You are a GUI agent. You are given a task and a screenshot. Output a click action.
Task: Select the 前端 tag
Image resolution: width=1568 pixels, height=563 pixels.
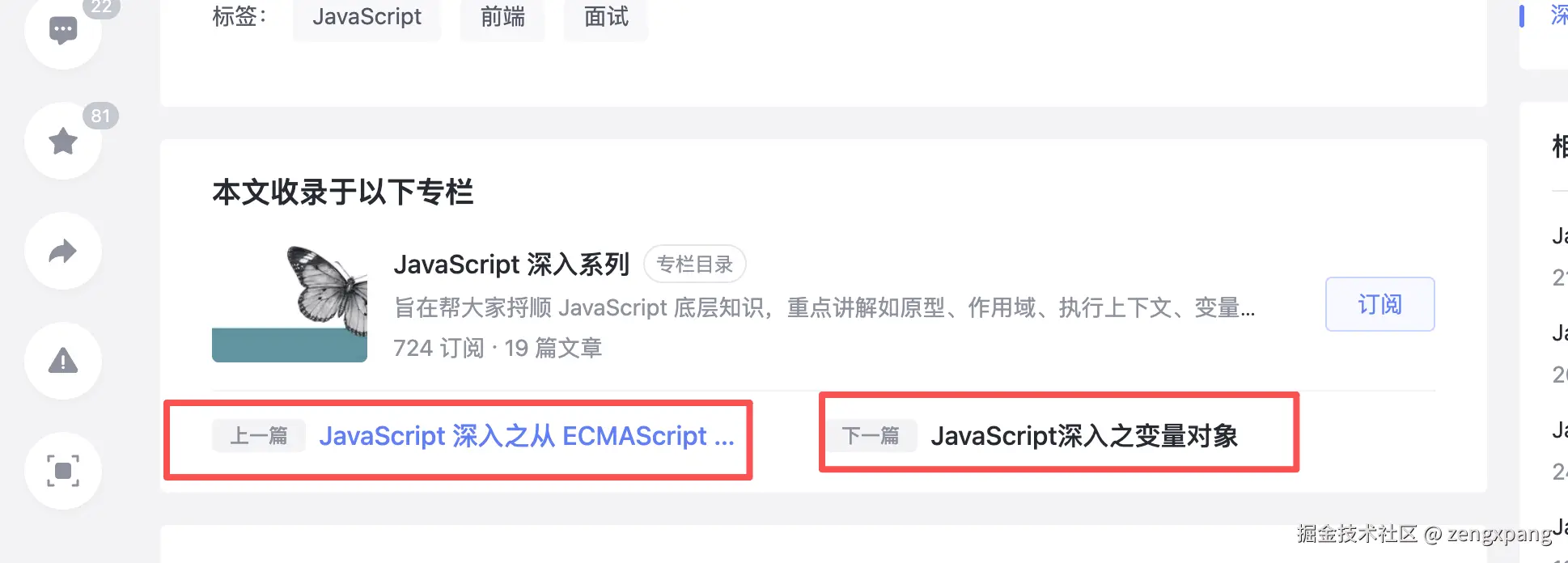pyautogui.click(x=502, y=17)
